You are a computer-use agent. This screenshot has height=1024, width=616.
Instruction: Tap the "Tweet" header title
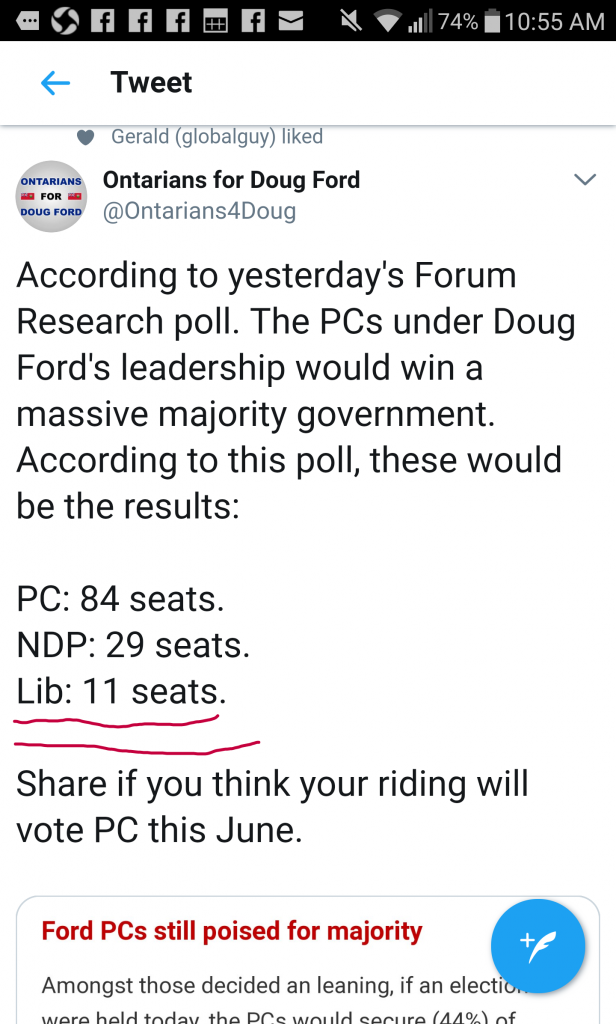click(151, 83)
